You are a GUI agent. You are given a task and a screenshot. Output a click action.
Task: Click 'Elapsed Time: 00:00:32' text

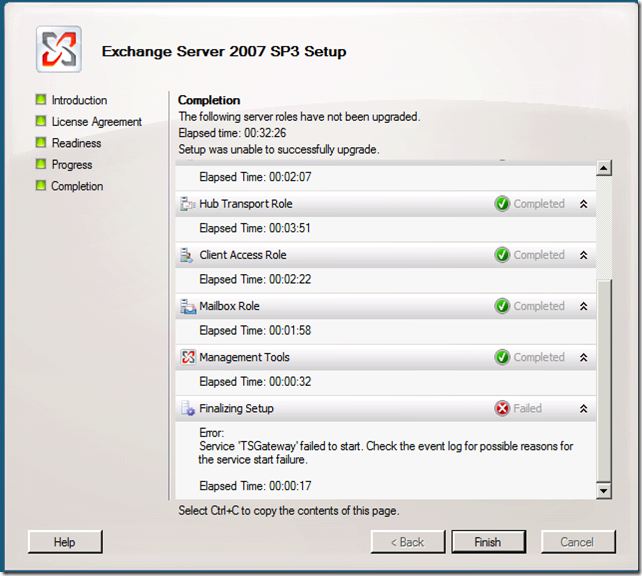click(255, 382)
